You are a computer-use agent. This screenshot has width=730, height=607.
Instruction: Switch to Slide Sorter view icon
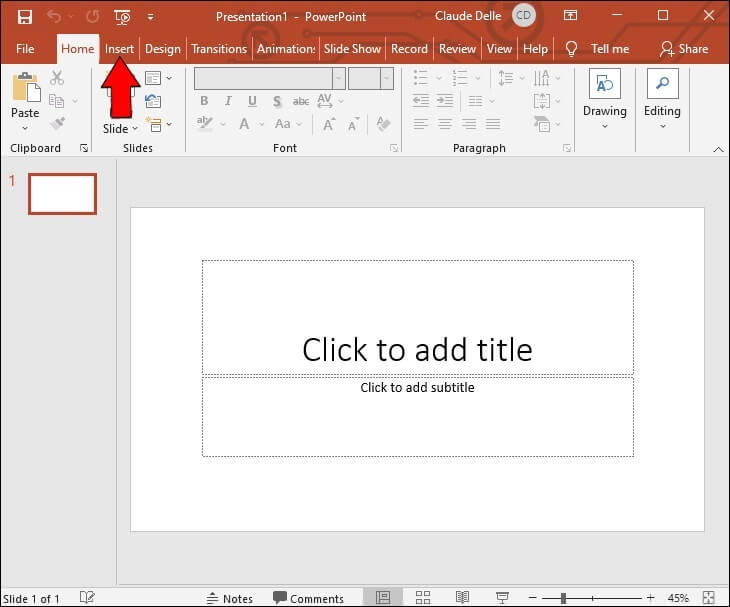(x=422, y=598)
